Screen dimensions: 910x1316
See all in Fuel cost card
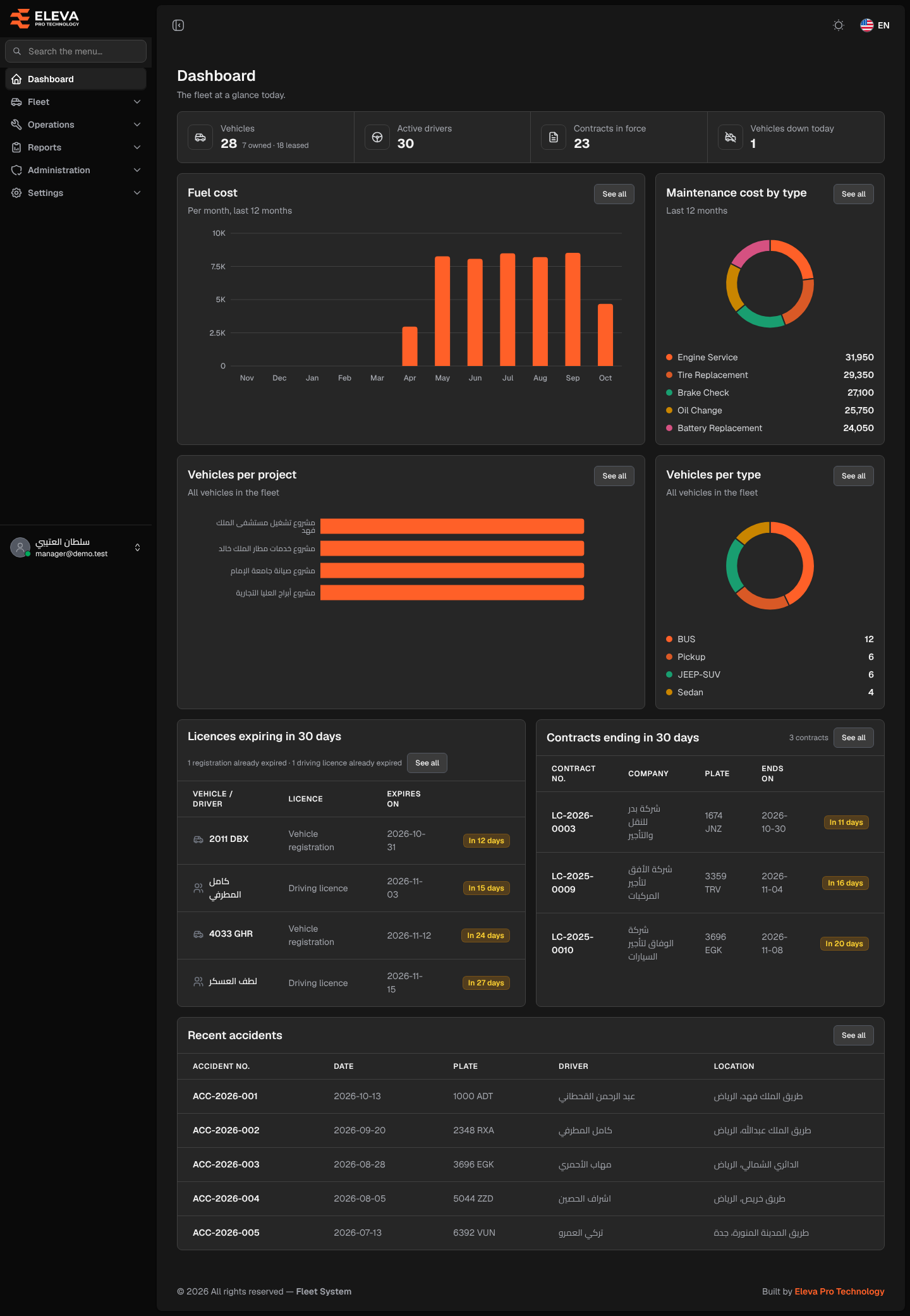614,194
